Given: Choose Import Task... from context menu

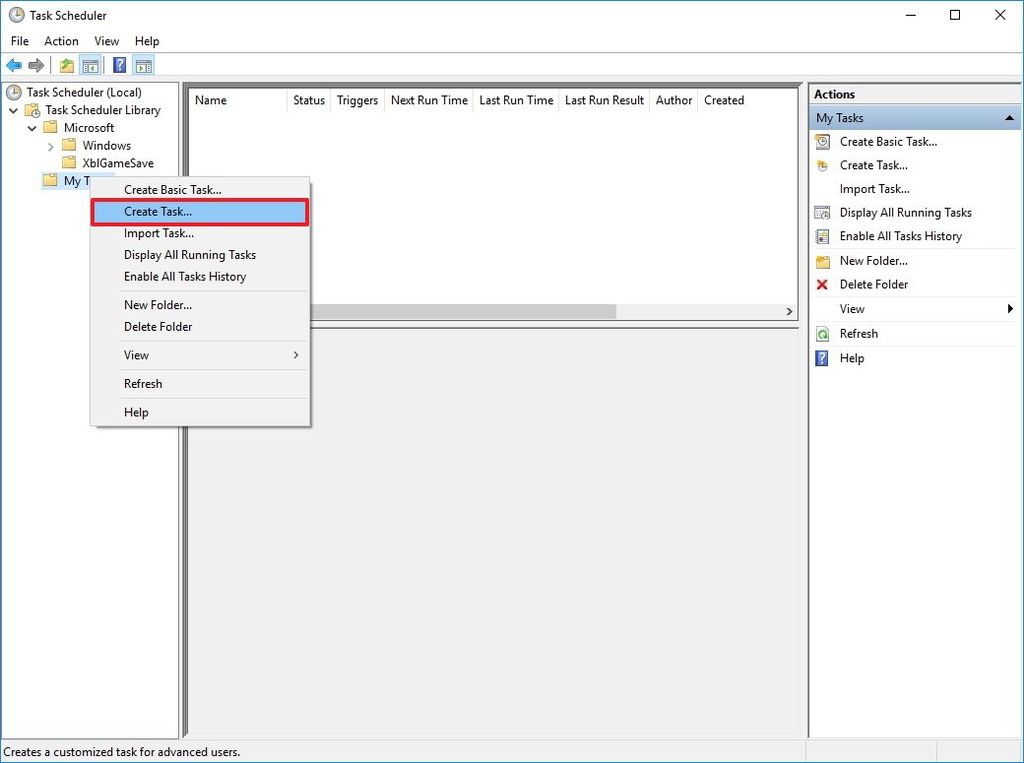Looking at the screenshot, I should pyautogui.click(x=199, y=233).
